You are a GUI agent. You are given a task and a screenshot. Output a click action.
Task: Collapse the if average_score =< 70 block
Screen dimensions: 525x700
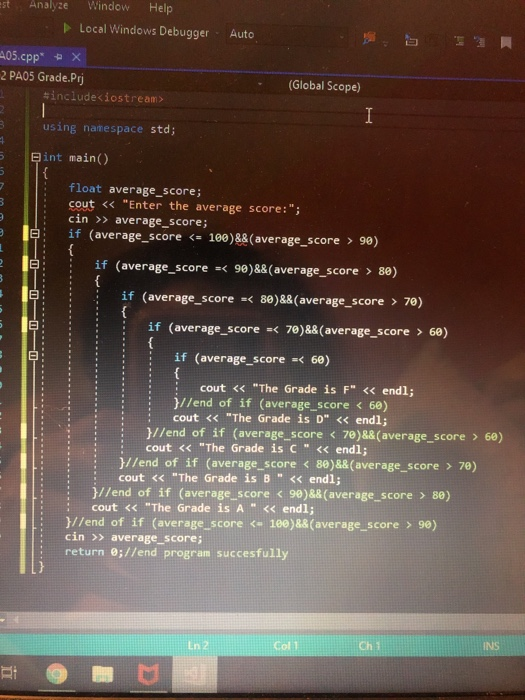pyautogui.click(x=33, y=325)
